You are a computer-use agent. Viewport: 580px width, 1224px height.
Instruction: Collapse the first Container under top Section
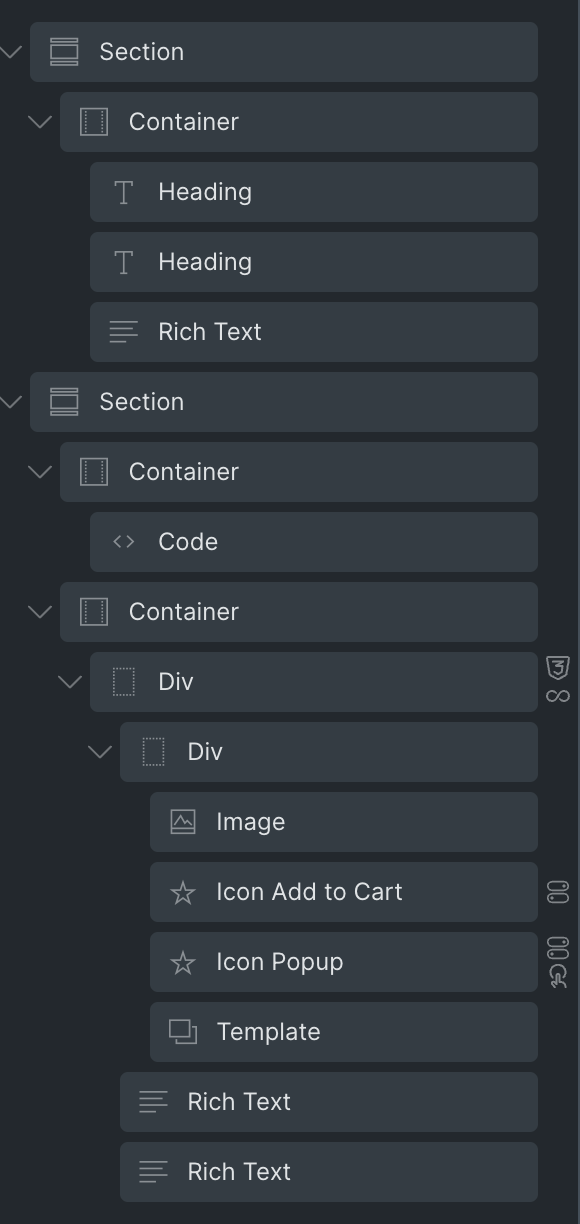[40, 122]
